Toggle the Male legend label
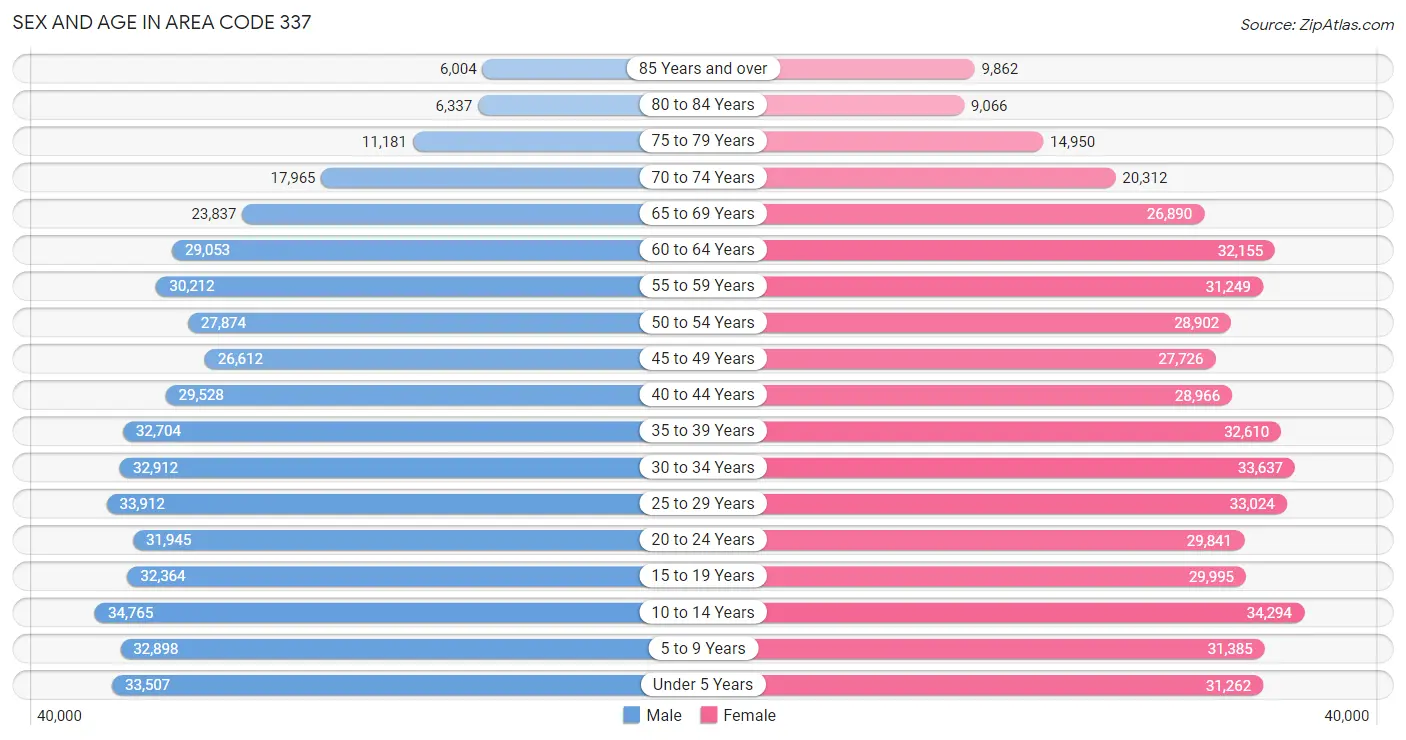 pos(664,715)
